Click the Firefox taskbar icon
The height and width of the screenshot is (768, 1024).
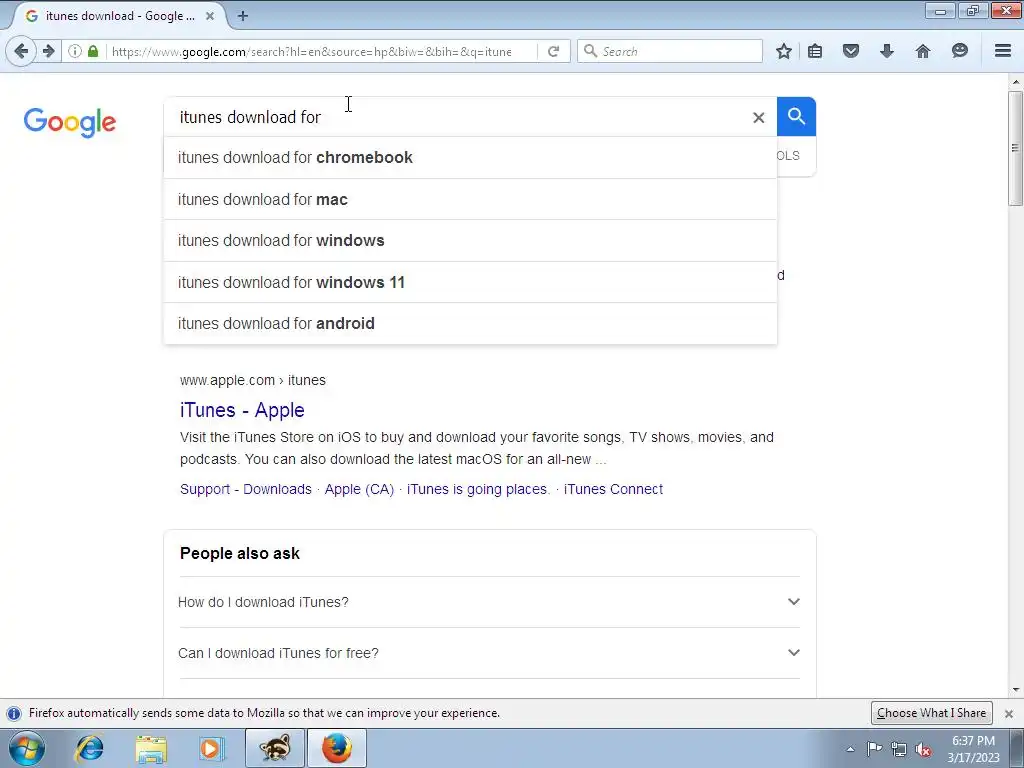tap(336, 748)
